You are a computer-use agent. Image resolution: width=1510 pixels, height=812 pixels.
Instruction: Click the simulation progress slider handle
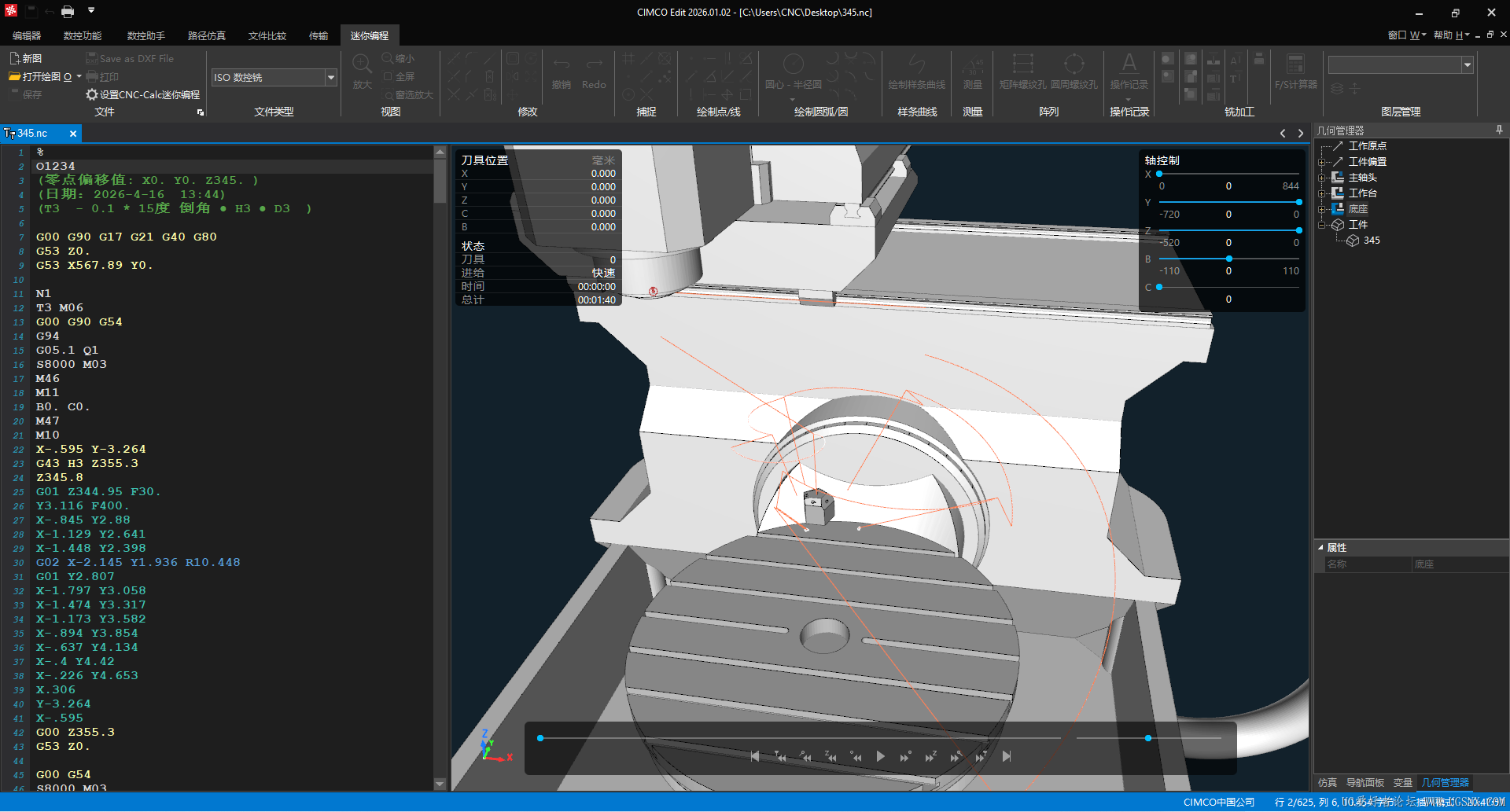point(540,738)
